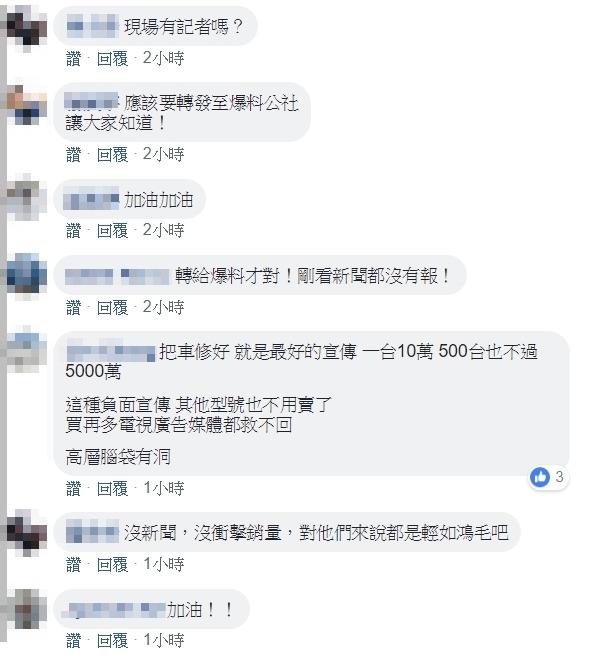Click avatar next to 加油！！ comment

[26, 609]
